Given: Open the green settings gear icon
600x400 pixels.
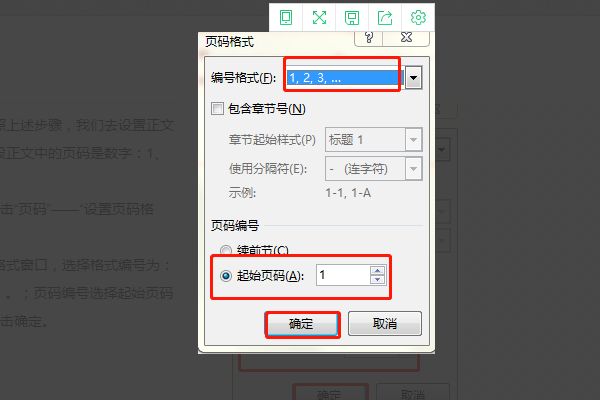Looking at the screenshot, I should [418, 18].
